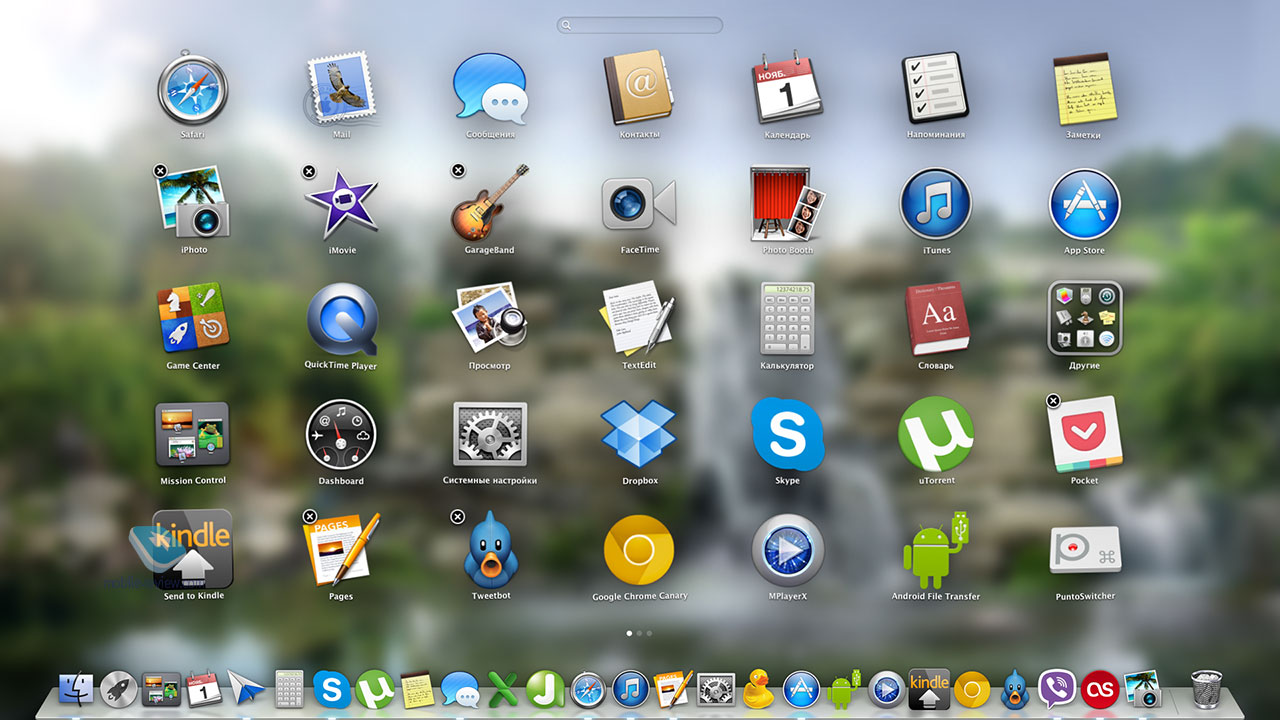Open the Dashboard app

pyautogui.click(x=341, y=436)
